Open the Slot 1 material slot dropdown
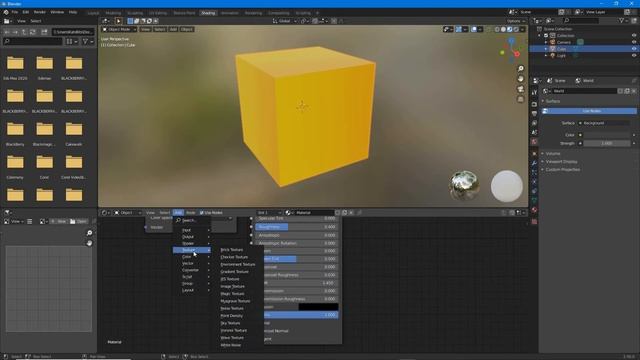Image resolution: width=640 pixels, height=360 pixels. point(269,213)
